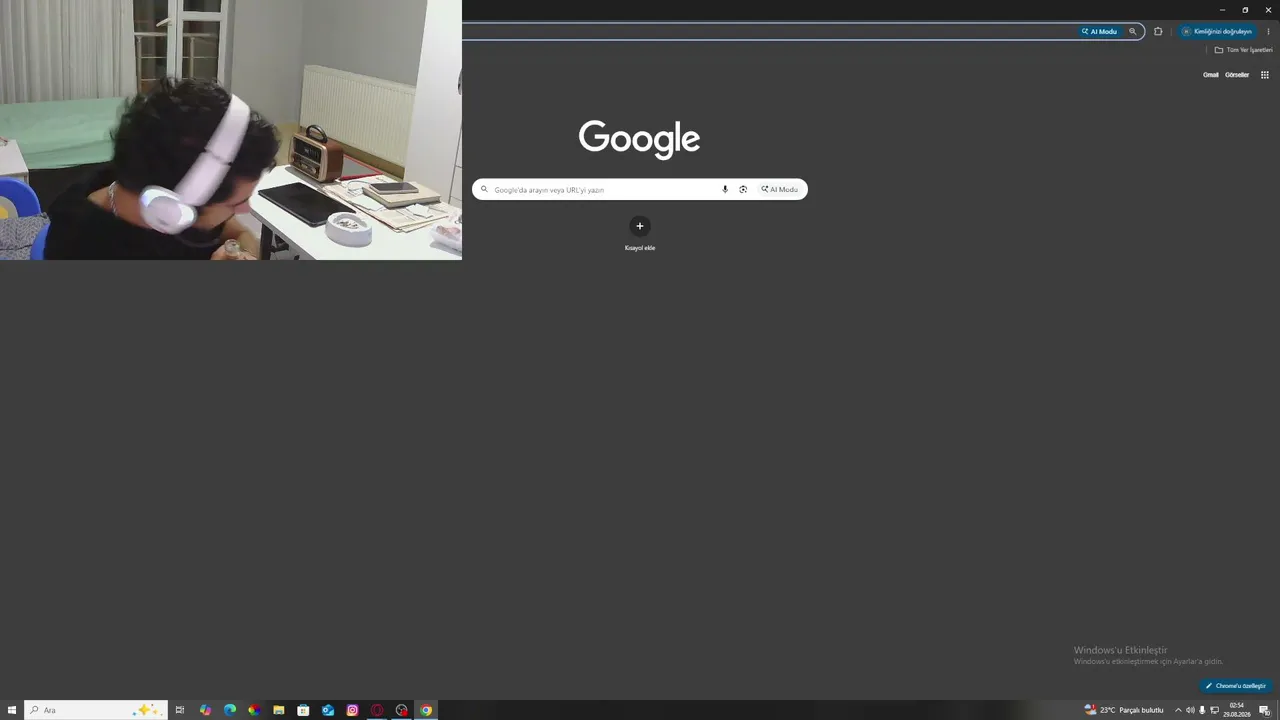Click the Kimliğinizi doğrulayın profile button
The image size is (1280, 720).
click(x=1217, y=31)
